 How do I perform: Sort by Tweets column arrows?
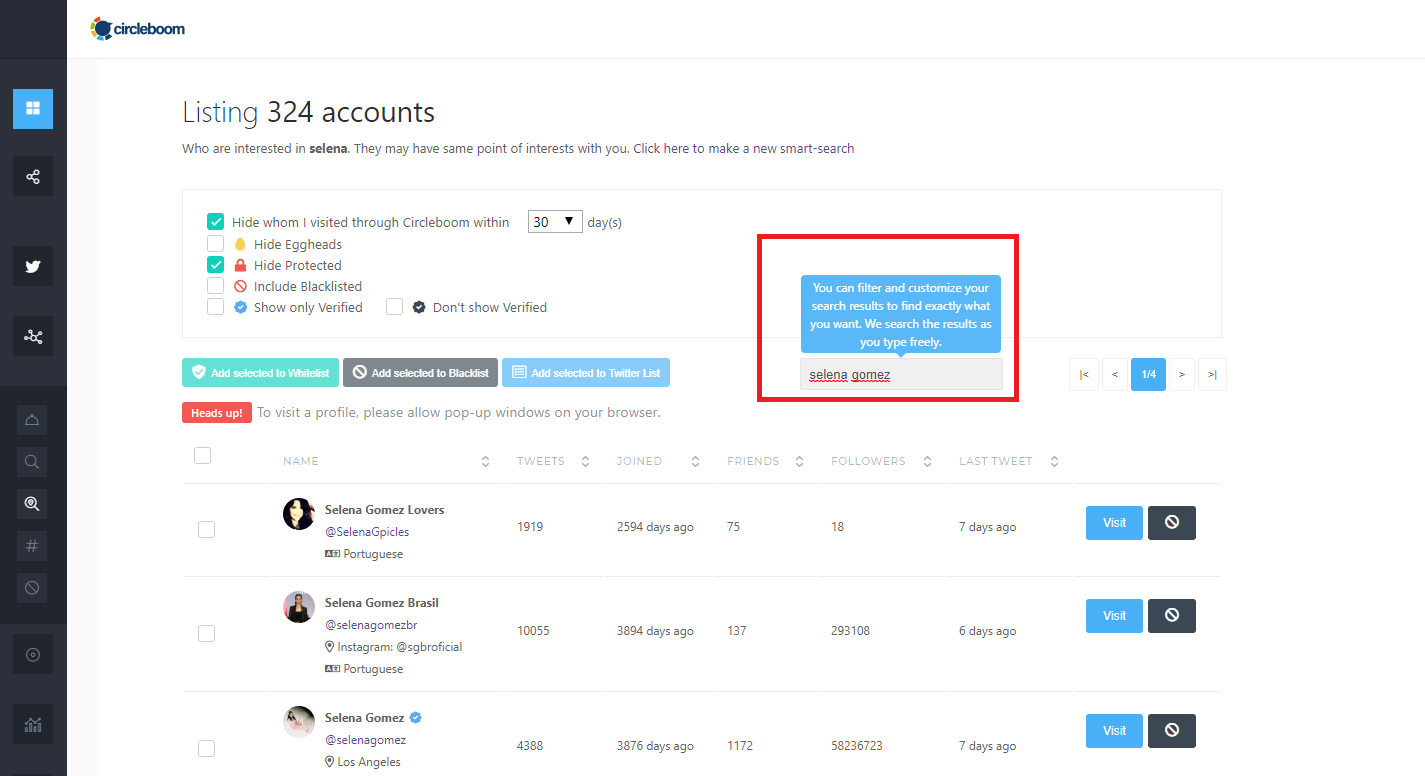[586, 461]
